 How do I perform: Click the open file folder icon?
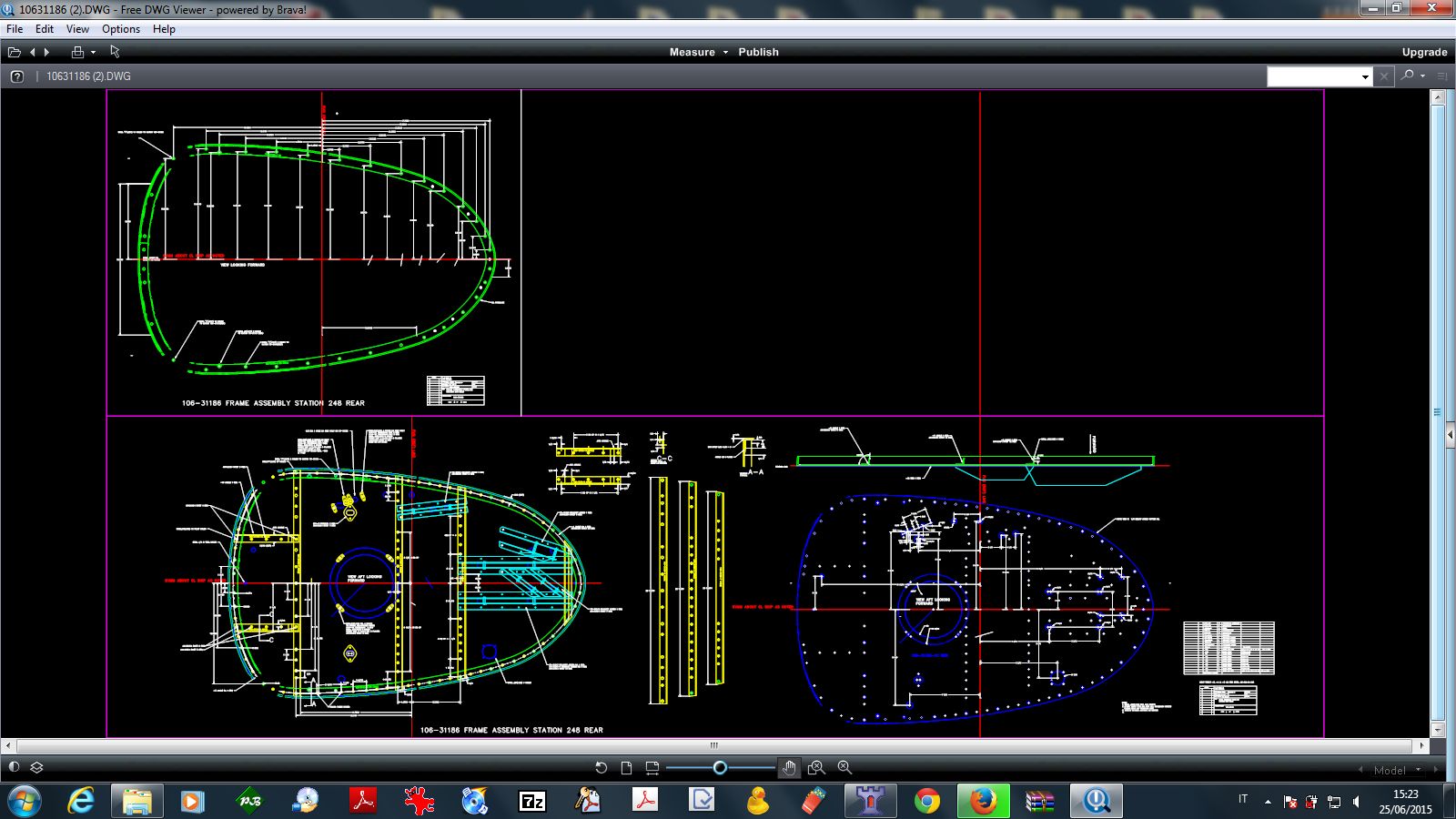[15, 52]
